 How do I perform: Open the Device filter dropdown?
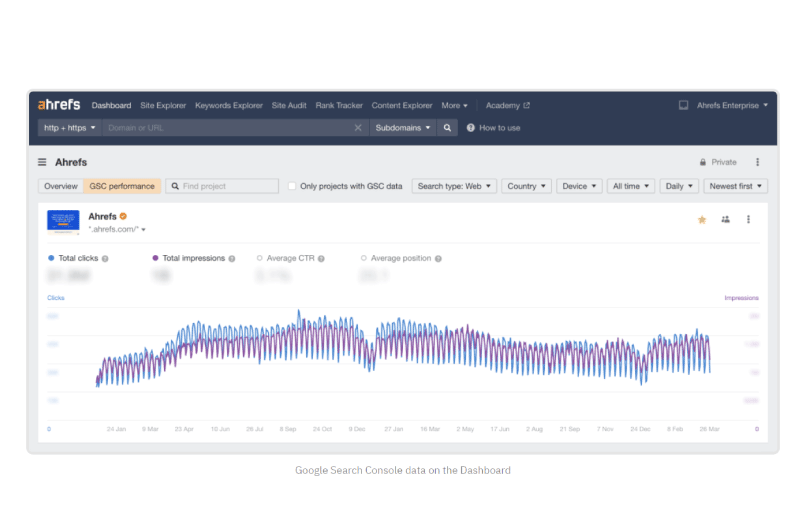coord(579,186)
